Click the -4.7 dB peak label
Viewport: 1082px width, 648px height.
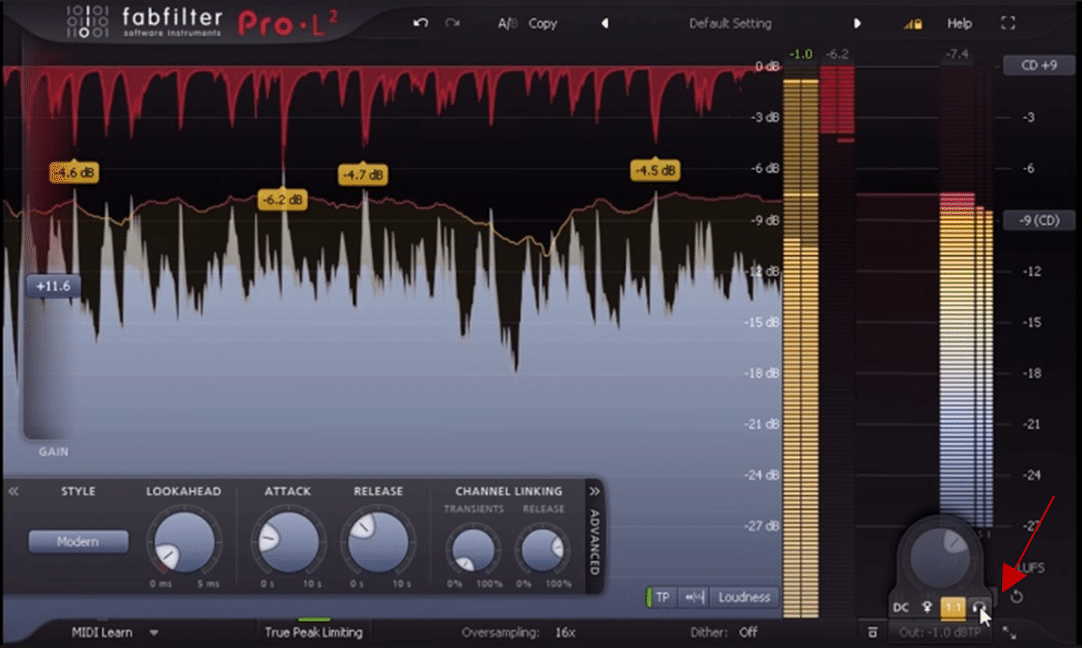tap(363, 175)
